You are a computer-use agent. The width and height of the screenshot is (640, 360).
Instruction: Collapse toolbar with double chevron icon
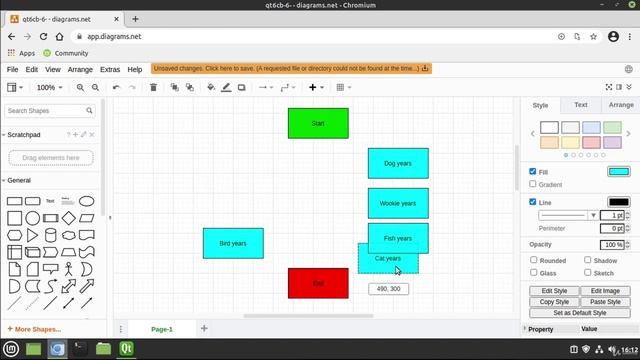pyautogui.click(x=629, y=87)
